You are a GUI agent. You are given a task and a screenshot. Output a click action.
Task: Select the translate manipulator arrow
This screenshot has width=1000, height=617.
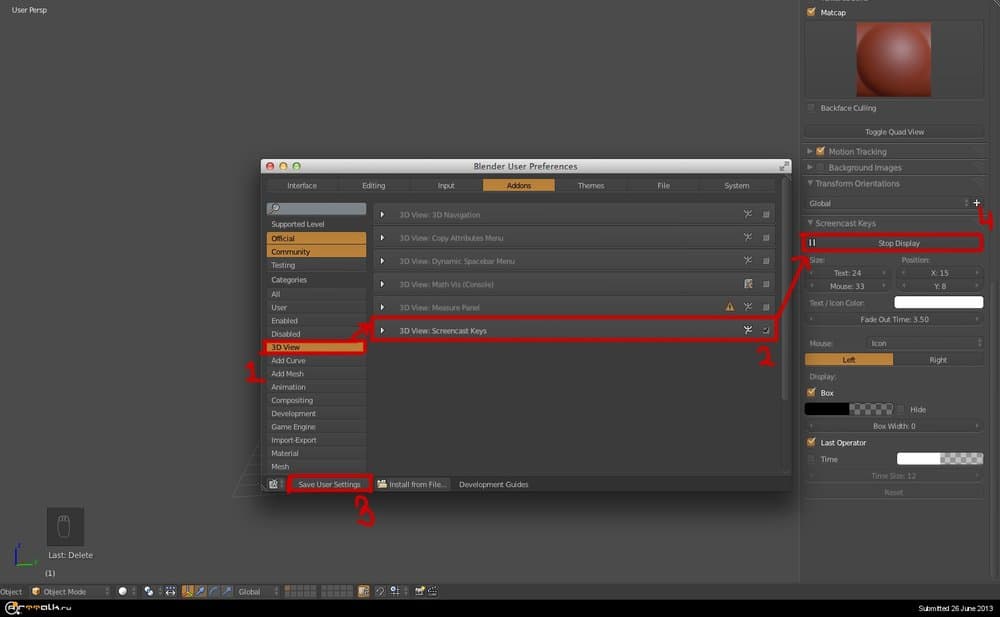pyautogui.click(x=200, y=591)
